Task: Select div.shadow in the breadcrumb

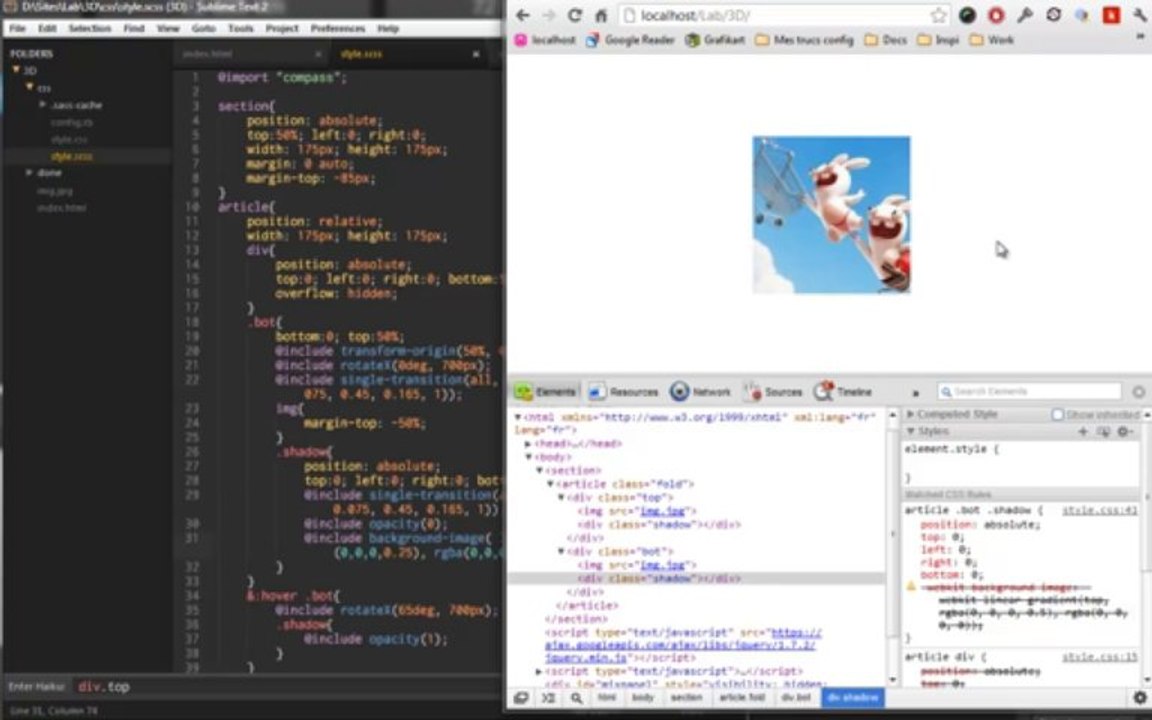Action: pos(852,698)
